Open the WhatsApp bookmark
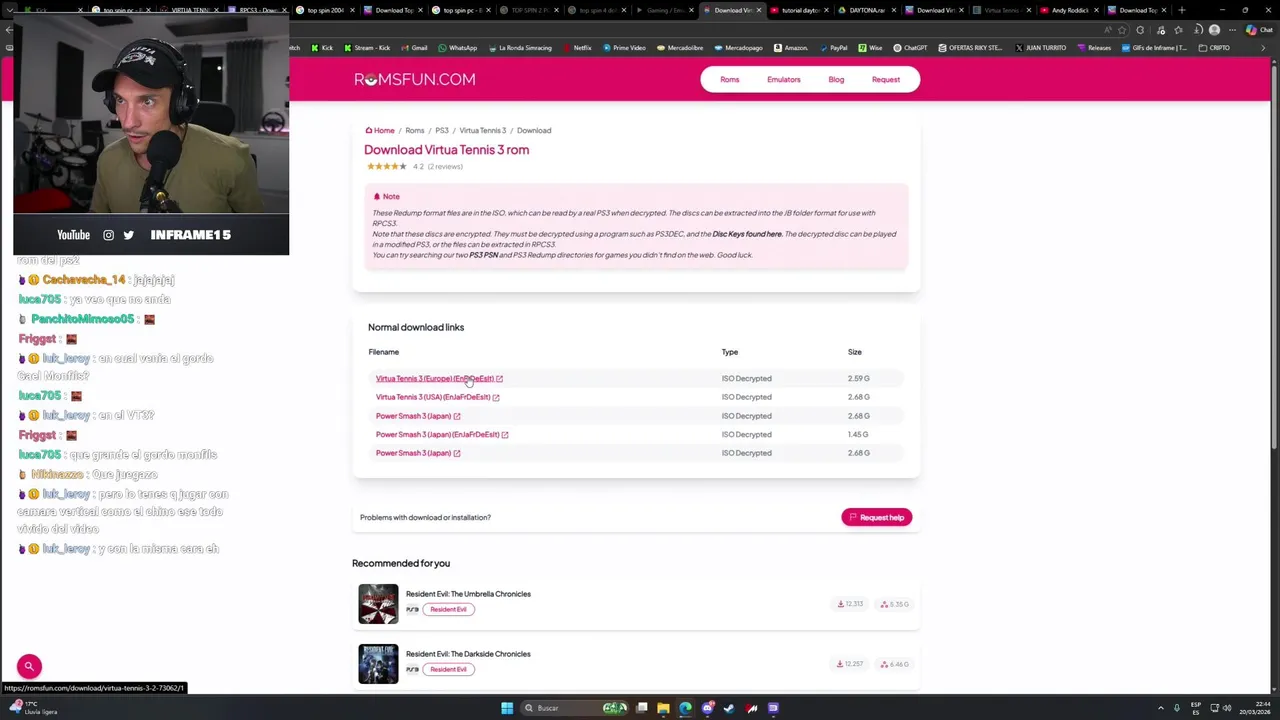The image size is (1280, 720). 457,48
